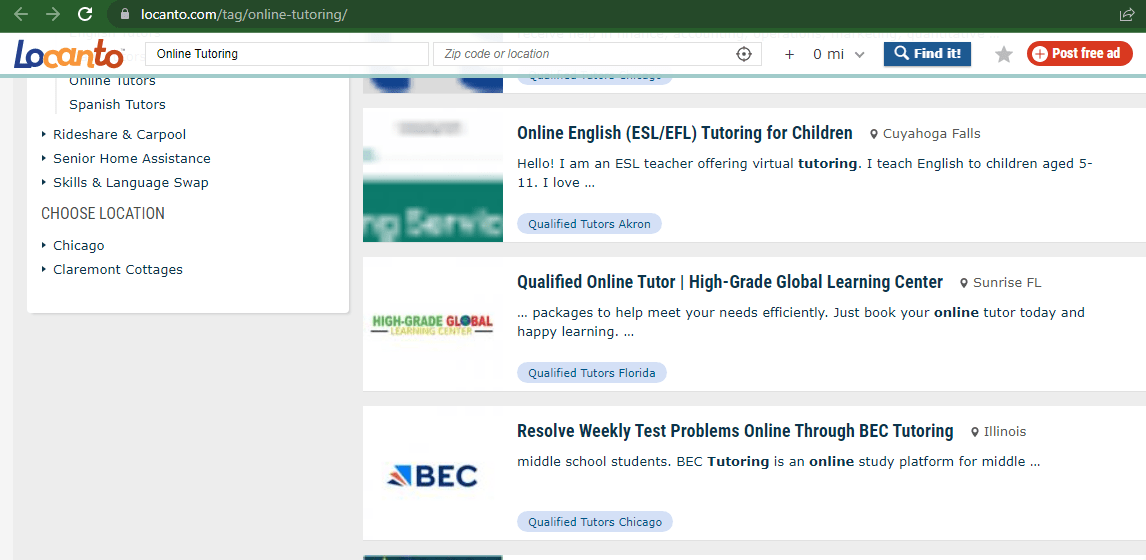Screen dimensions: 1146x560
Task: Reload the page with the refresh icon
Action: click(85, 14)
